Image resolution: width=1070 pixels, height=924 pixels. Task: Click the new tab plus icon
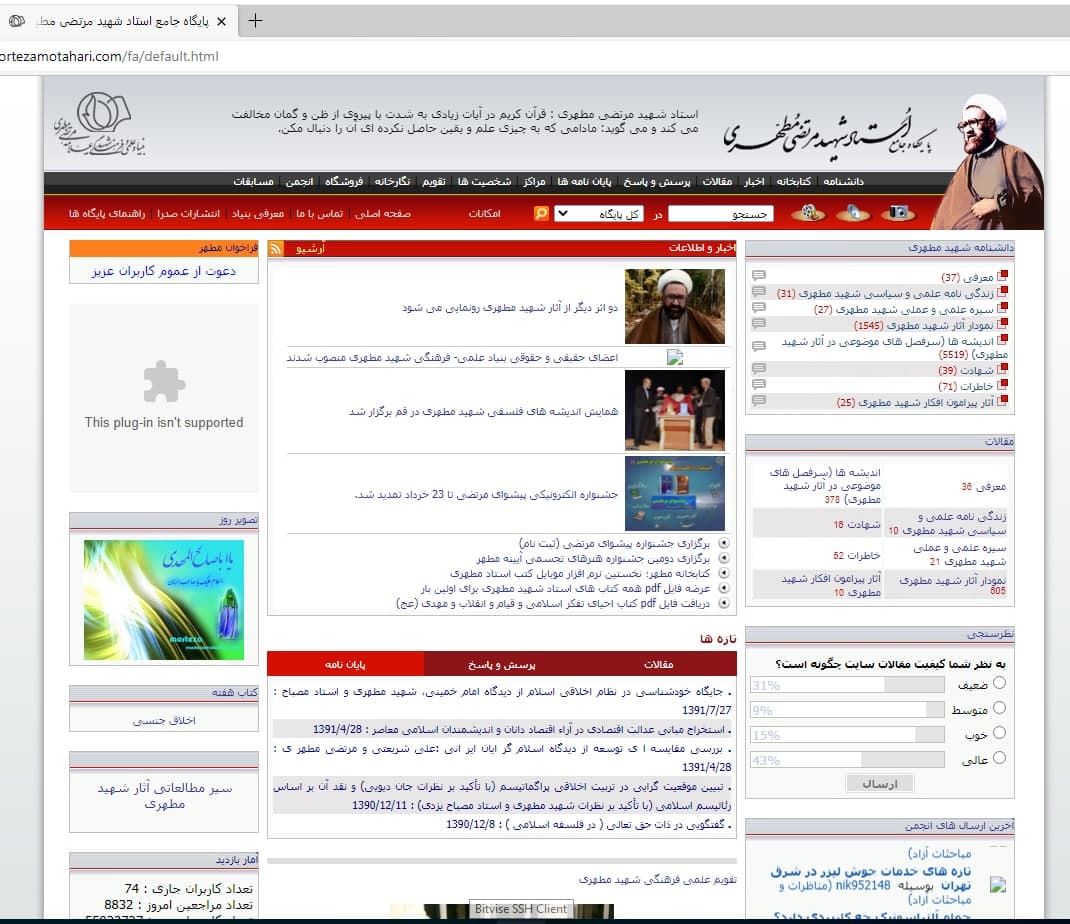[255, 21]
